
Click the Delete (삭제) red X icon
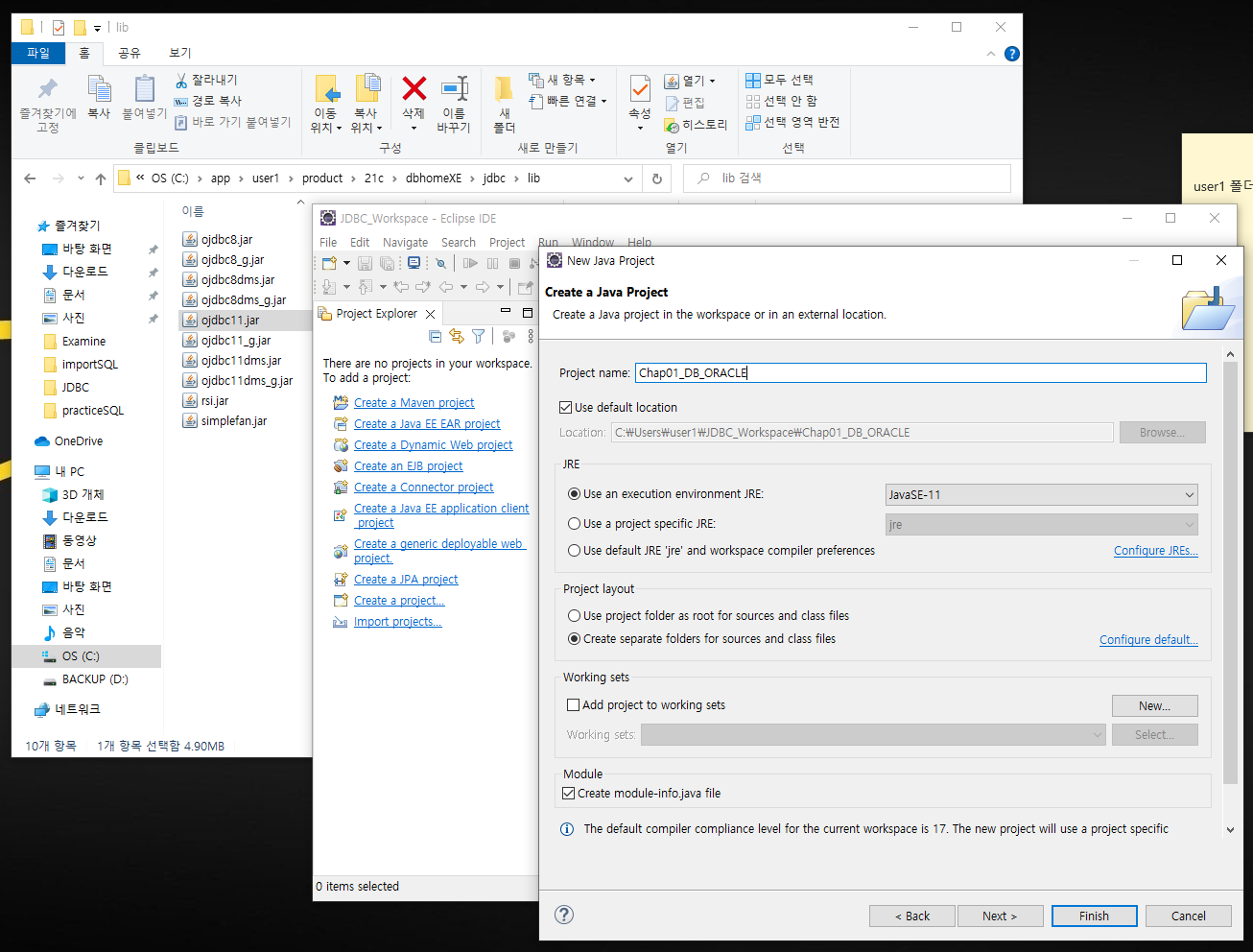pos(414,89)
